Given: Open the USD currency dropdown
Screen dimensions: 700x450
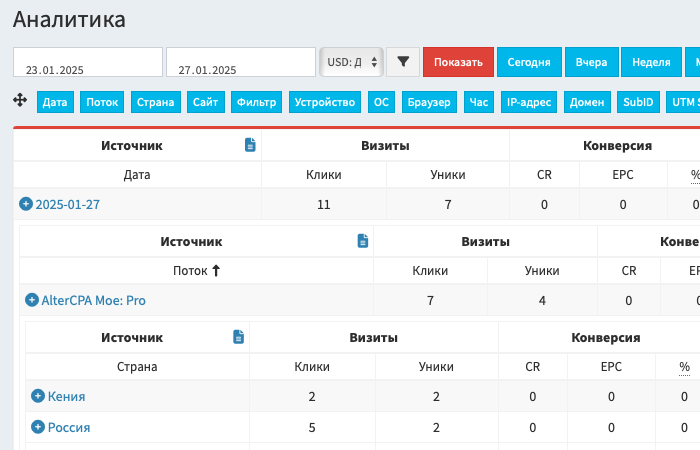Looking at the screenshot, I should point(352,62).
